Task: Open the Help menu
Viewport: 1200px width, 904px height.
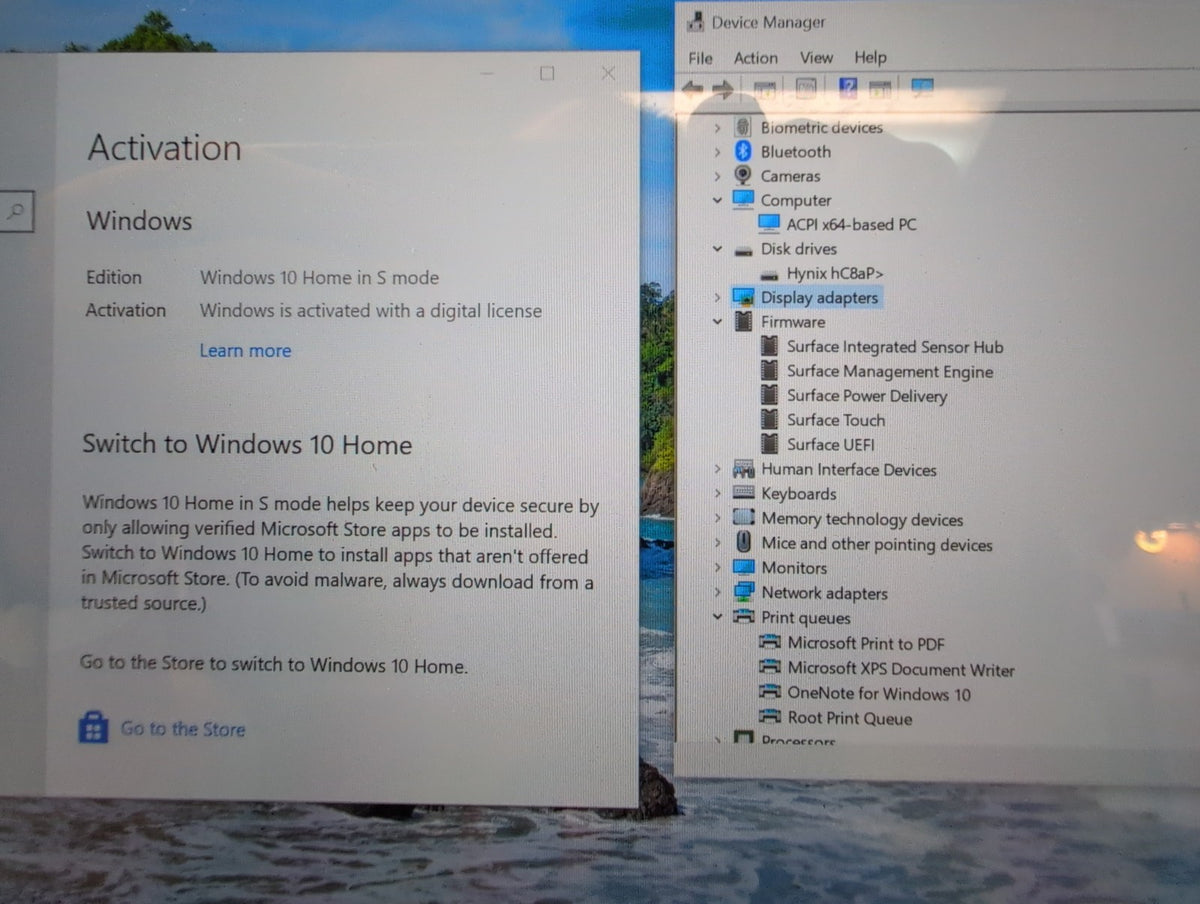Action: pyautogui.click(x=870, y=57)
